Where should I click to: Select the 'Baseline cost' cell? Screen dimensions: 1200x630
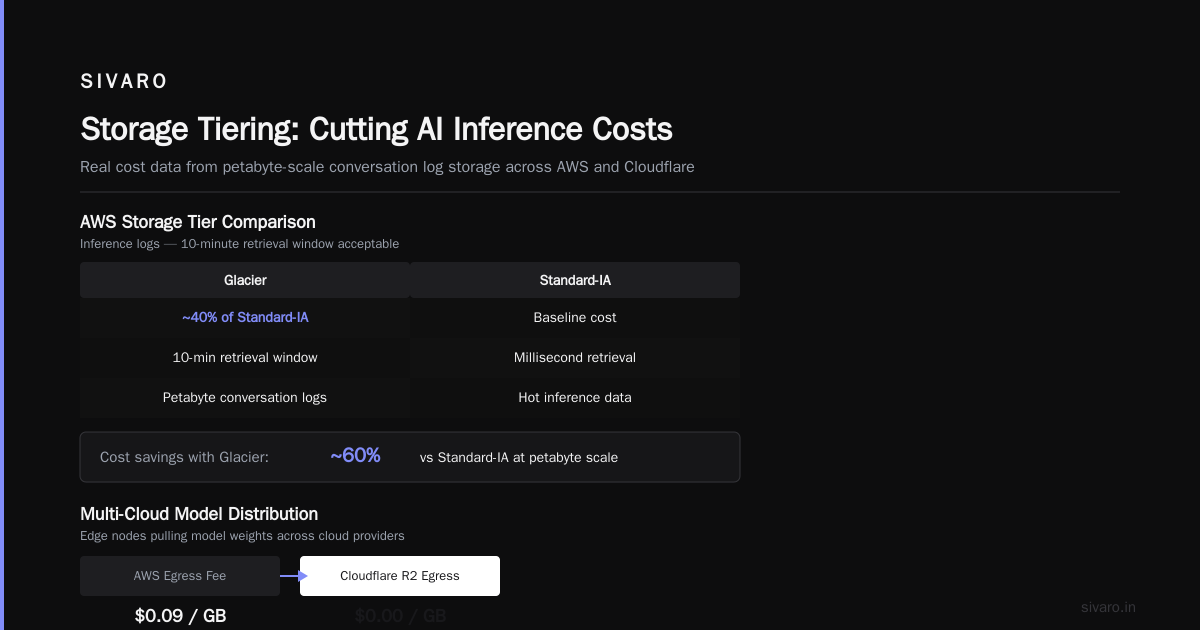coord(575,317)
